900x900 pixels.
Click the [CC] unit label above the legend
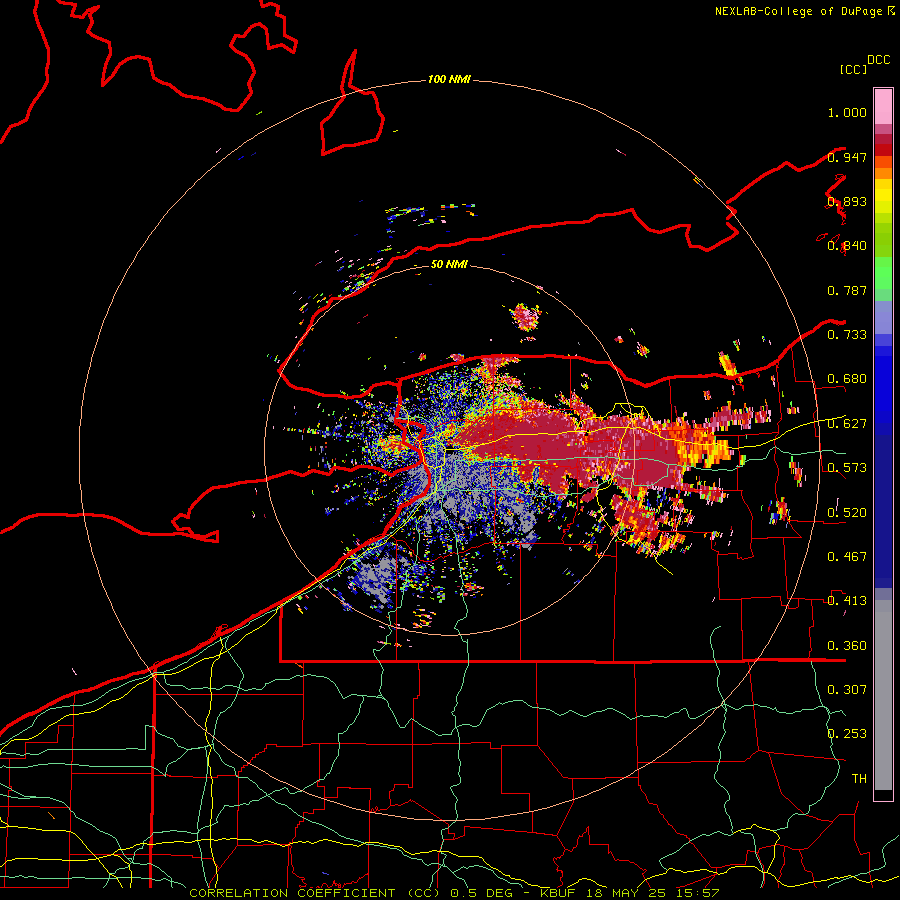(x=854, y=69)
